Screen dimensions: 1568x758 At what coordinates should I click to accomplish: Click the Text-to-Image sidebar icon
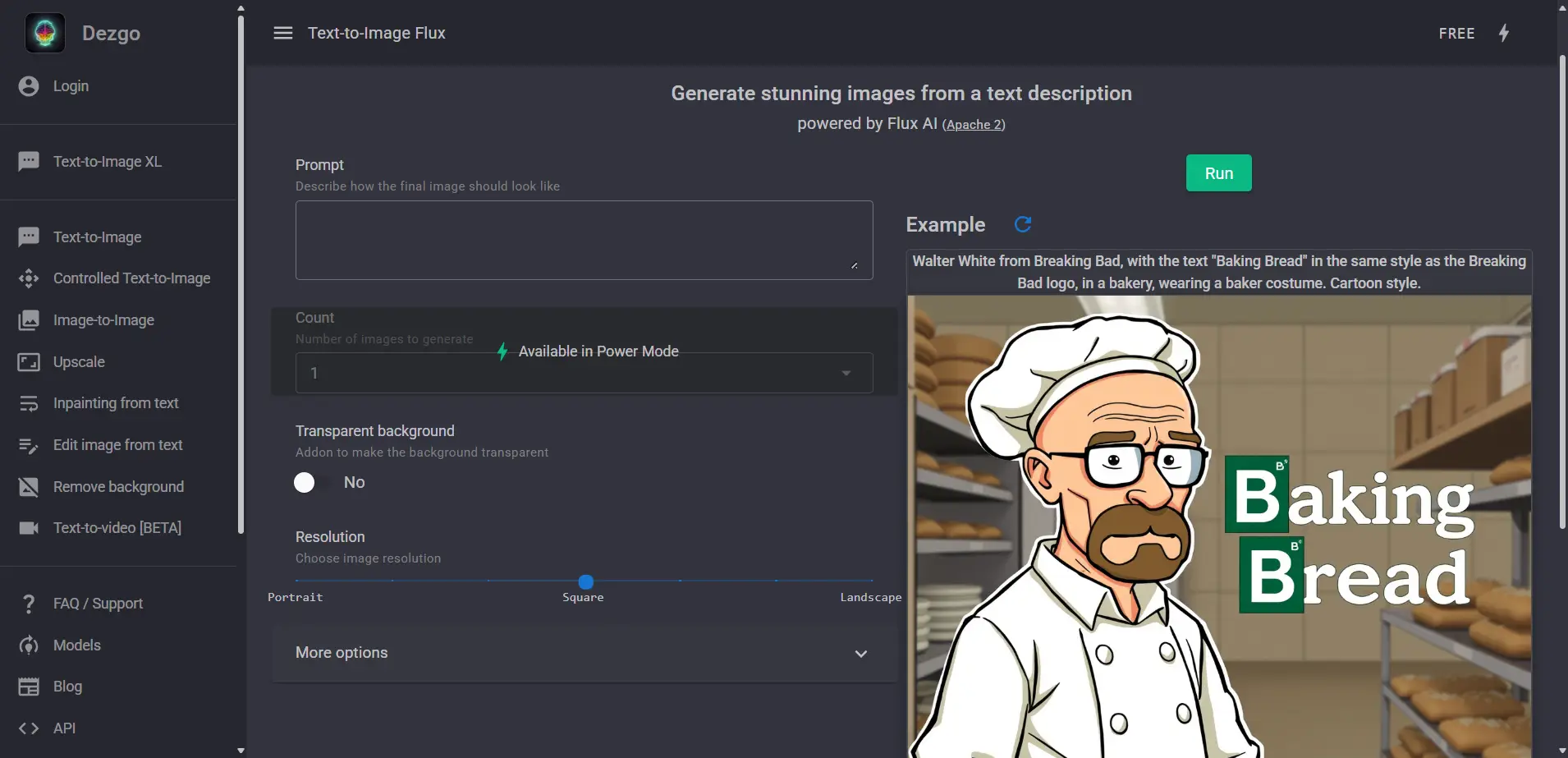pyautogui.click(x=29, y=237)
